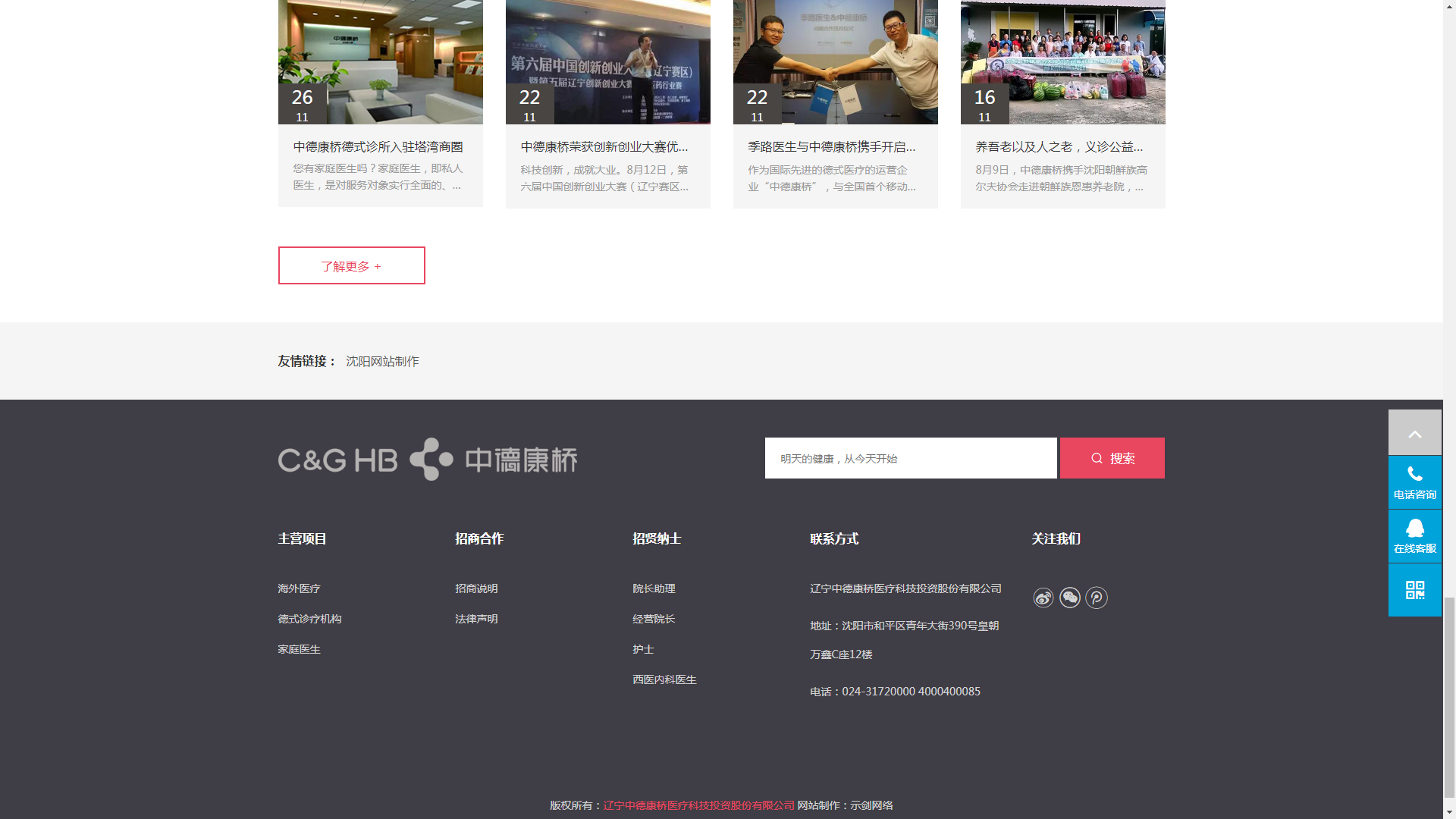This screenshot has height=819, width=1456.
Task: Open footer heading 联系方式
Action: [x=835, y=539]
